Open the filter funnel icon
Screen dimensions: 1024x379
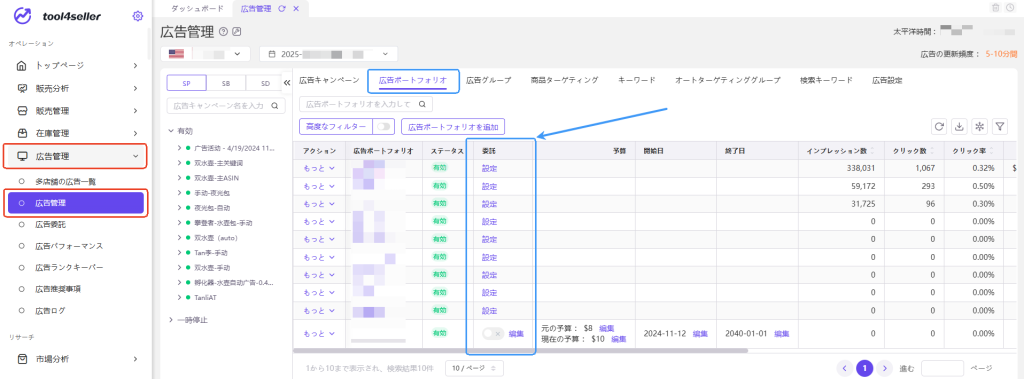[1000, 127]
